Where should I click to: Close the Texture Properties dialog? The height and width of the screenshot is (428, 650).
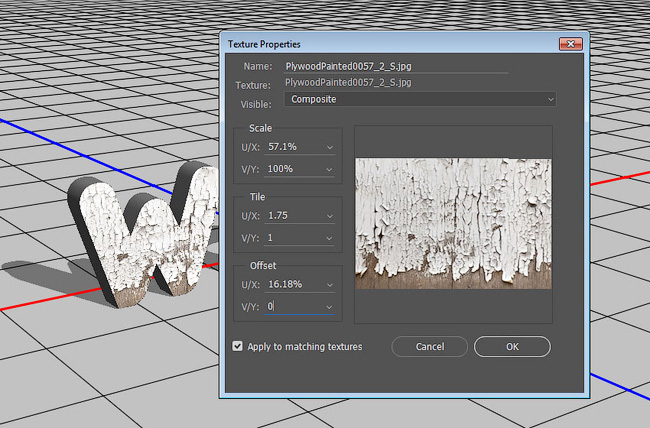pos(570,44)
